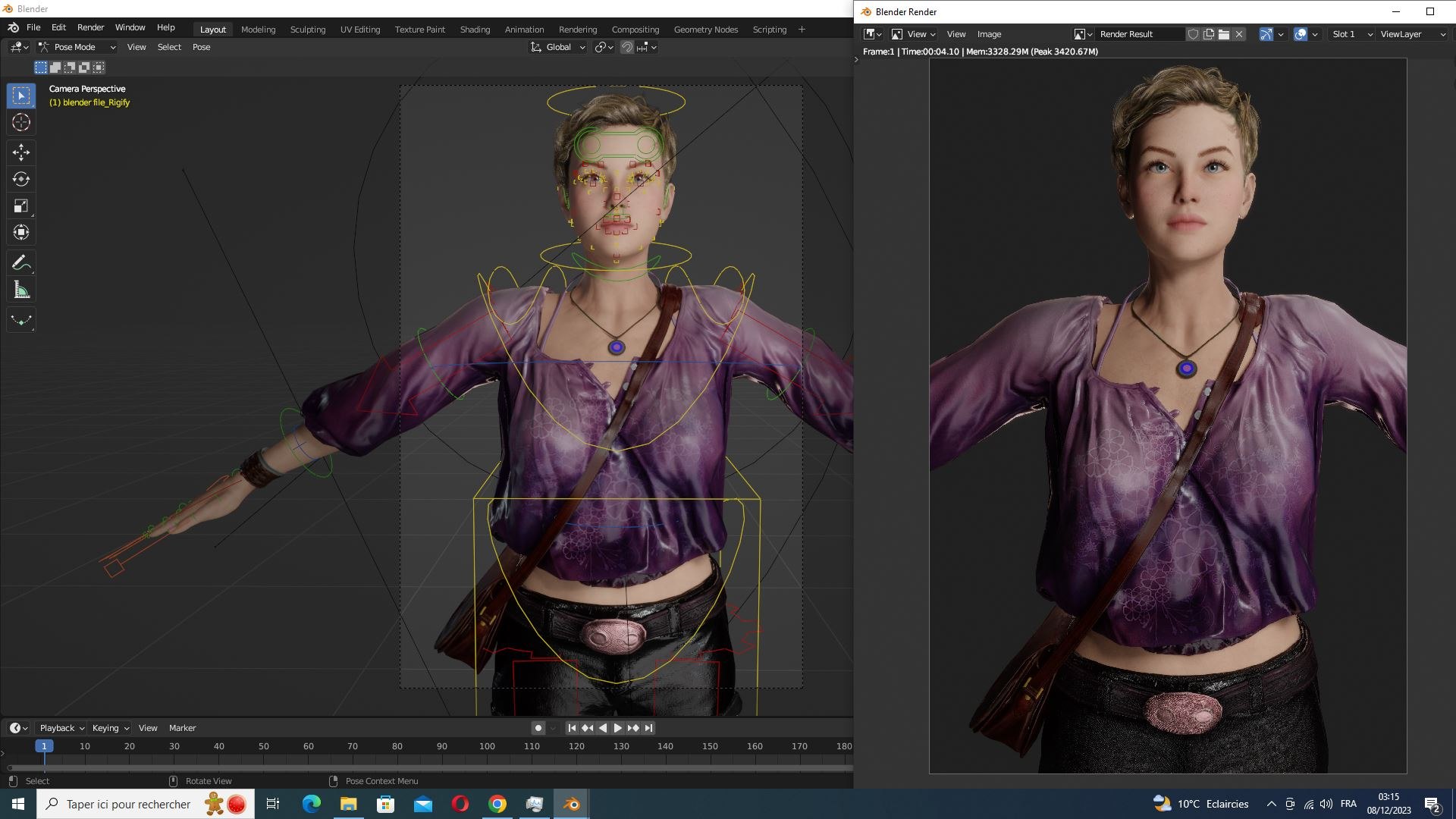
Task: Toggle fake user shield for Render Result
Action: [1193, 34]
